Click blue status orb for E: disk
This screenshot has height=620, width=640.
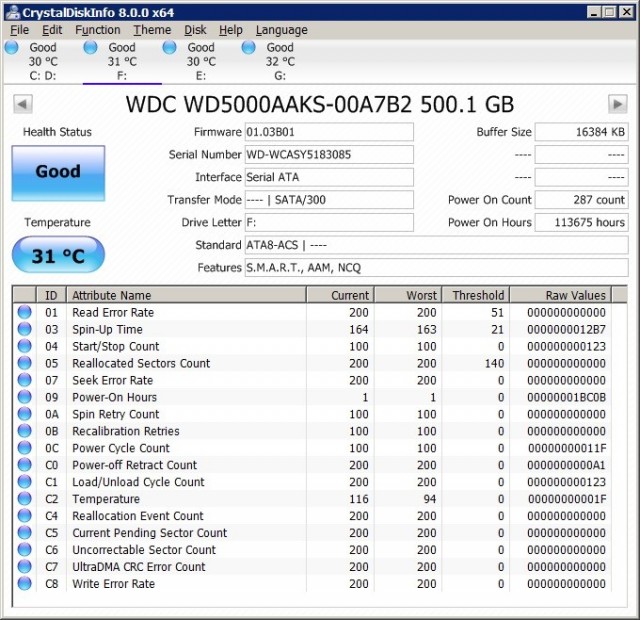pyautogui.click(x=169, y=47)
